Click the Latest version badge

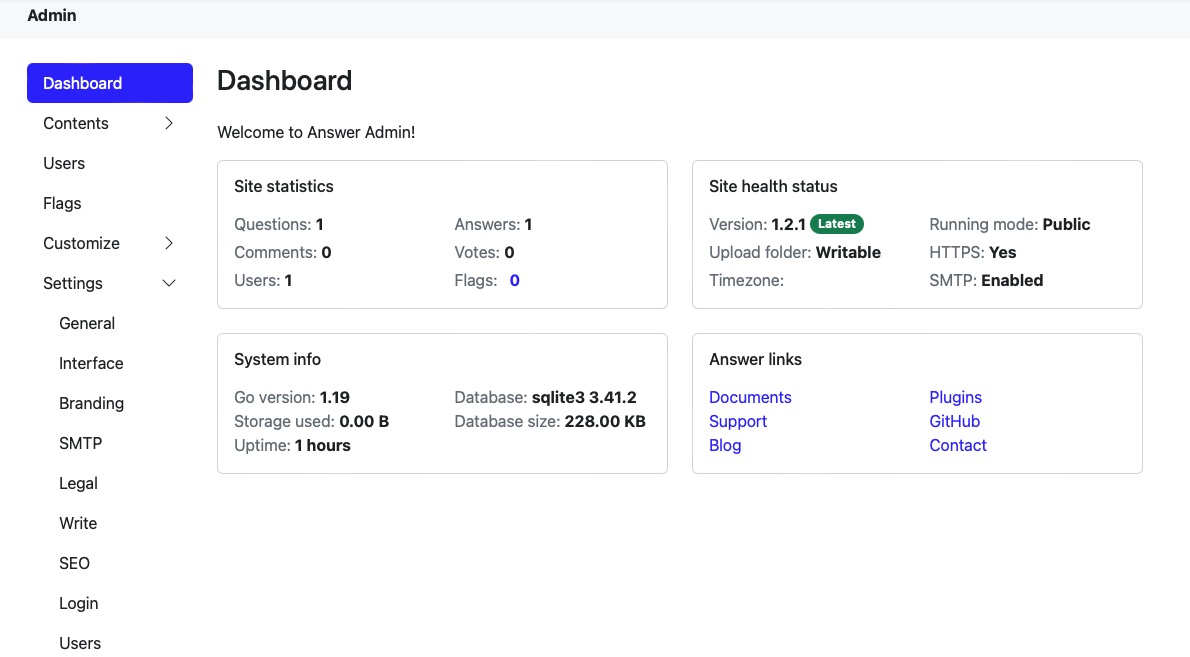click(x=836, y=224)
